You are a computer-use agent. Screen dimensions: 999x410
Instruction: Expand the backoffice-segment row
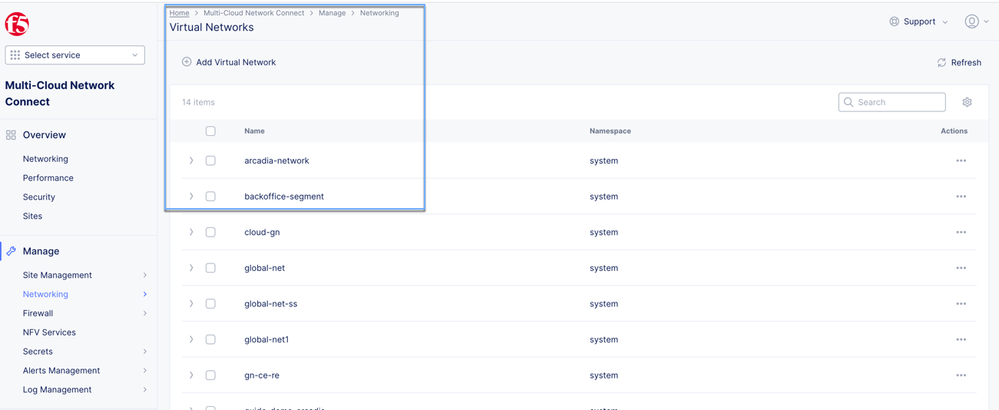(191, 197)
